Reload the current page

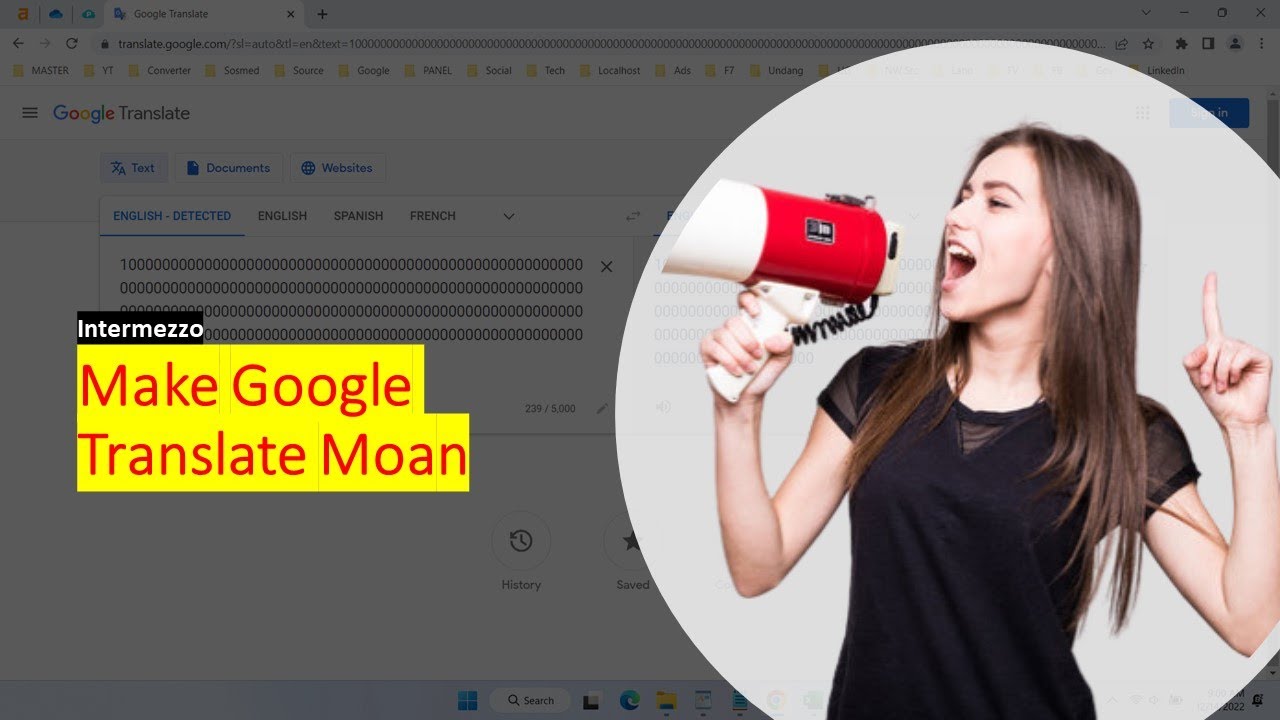72,43
